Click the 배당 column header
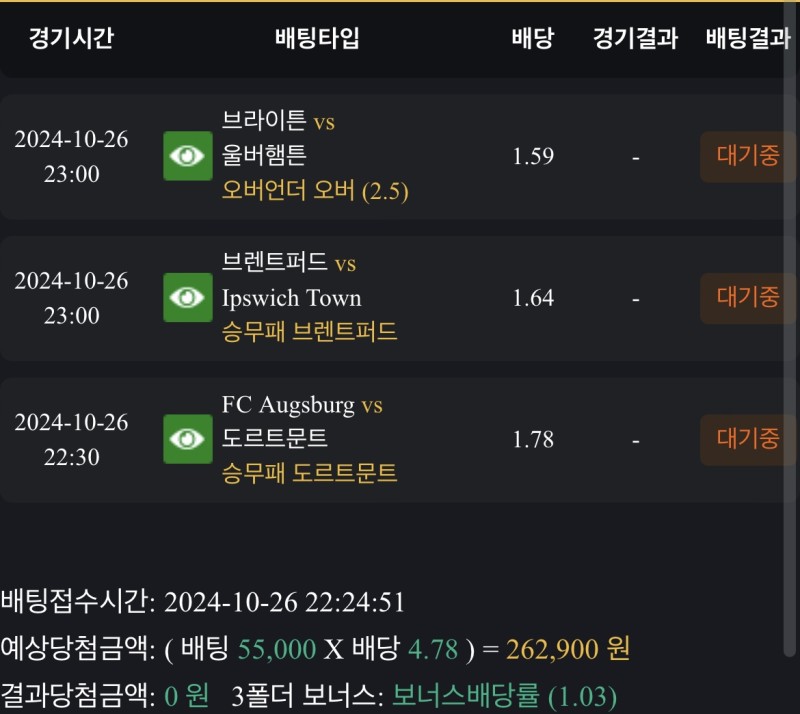Image resolution: width=800 pixels, height=714 pixels. click(x=532, y=39)
